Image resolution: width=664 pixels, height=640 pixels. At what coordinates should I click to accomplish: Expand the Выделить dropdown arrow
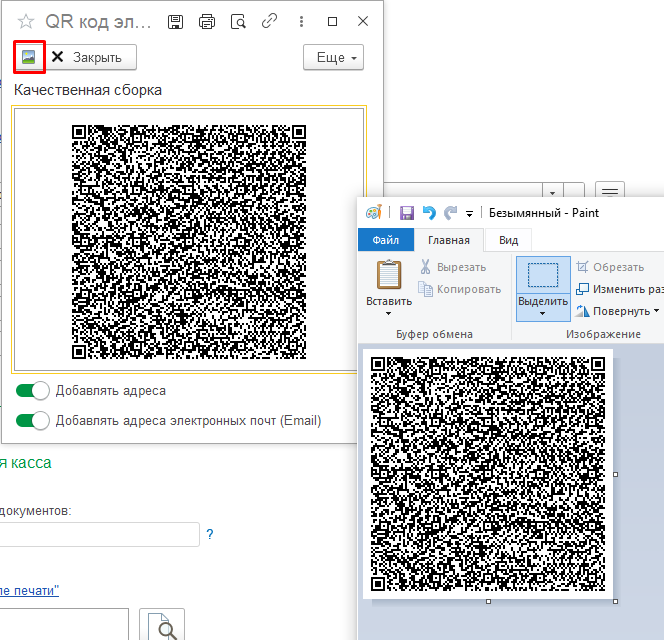[542, 313]
